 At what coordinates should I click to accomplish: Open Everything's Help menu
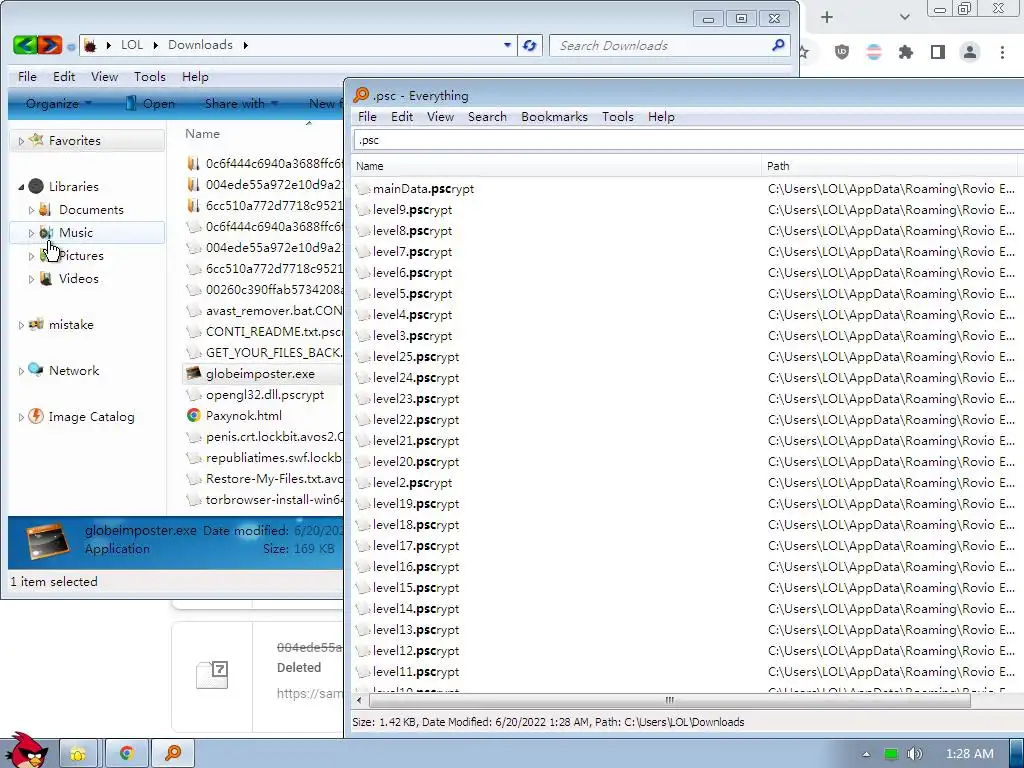pos(661,117)
